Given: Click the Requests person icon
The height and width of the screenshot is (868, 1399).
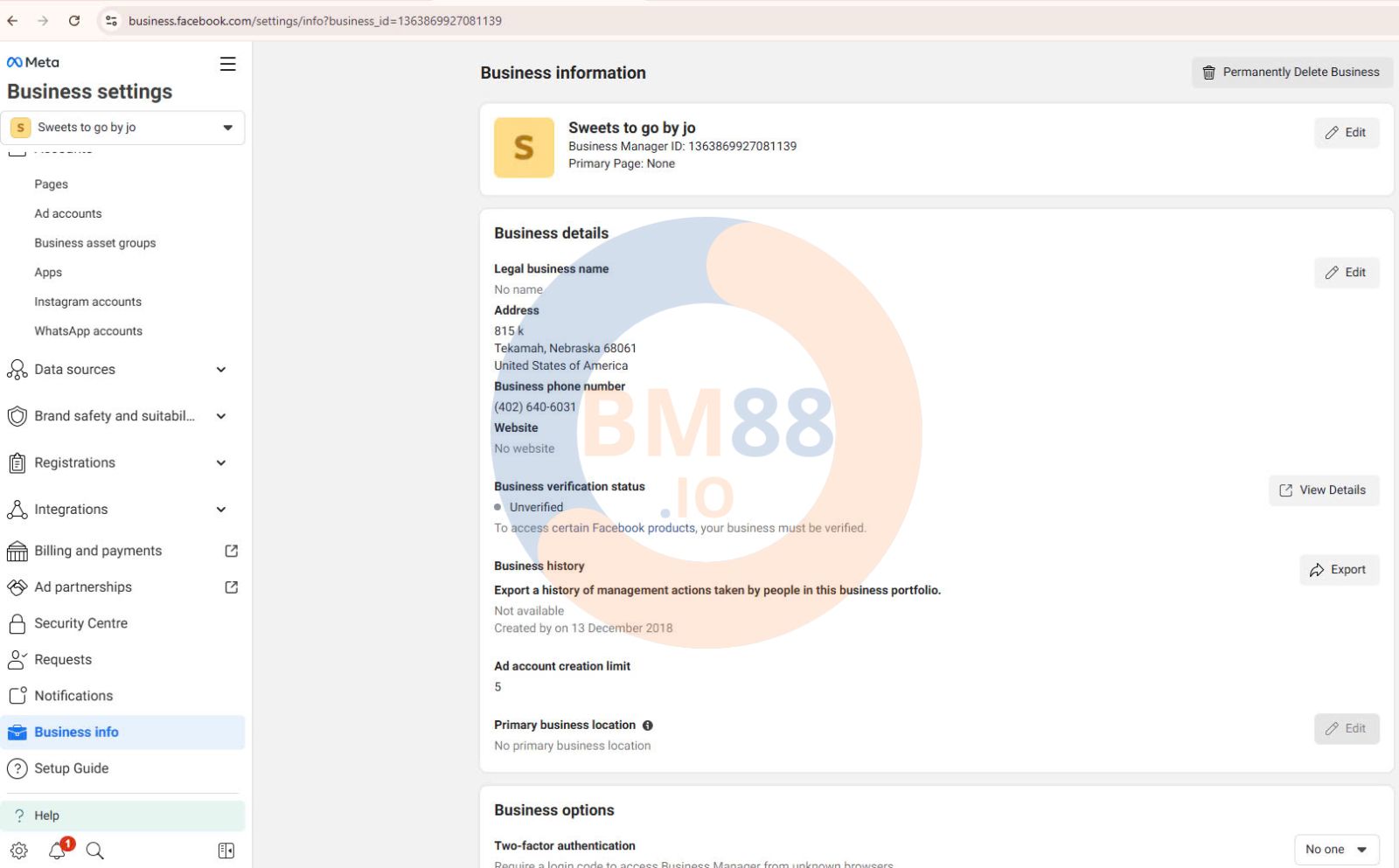Looking at the screenshot, I should click(x=17, y=660).
